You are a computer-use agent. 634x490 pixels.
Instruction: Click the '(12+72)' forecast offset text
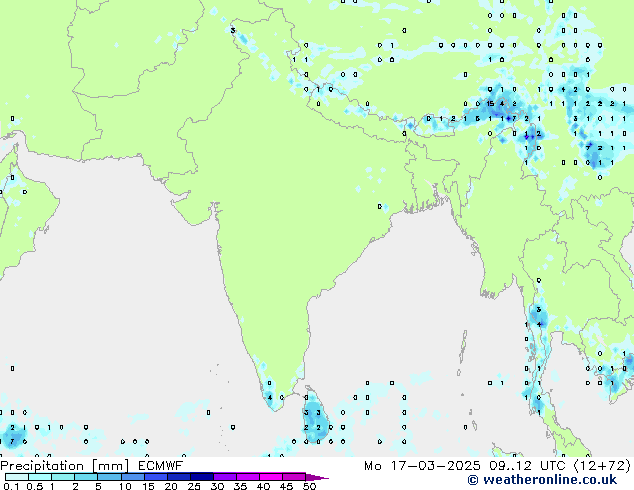pyautogui.click(x=602, y=466)
